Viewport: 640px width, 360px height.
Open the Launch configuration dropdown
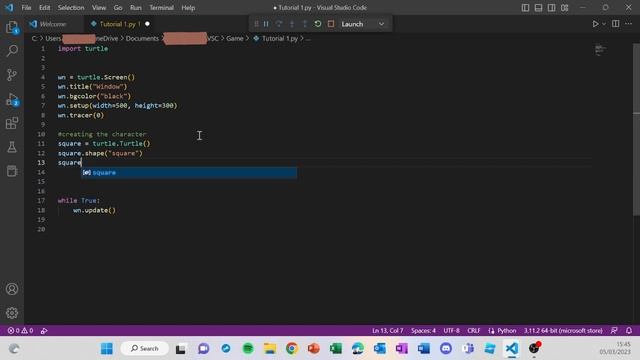click(x=363, y=24)
